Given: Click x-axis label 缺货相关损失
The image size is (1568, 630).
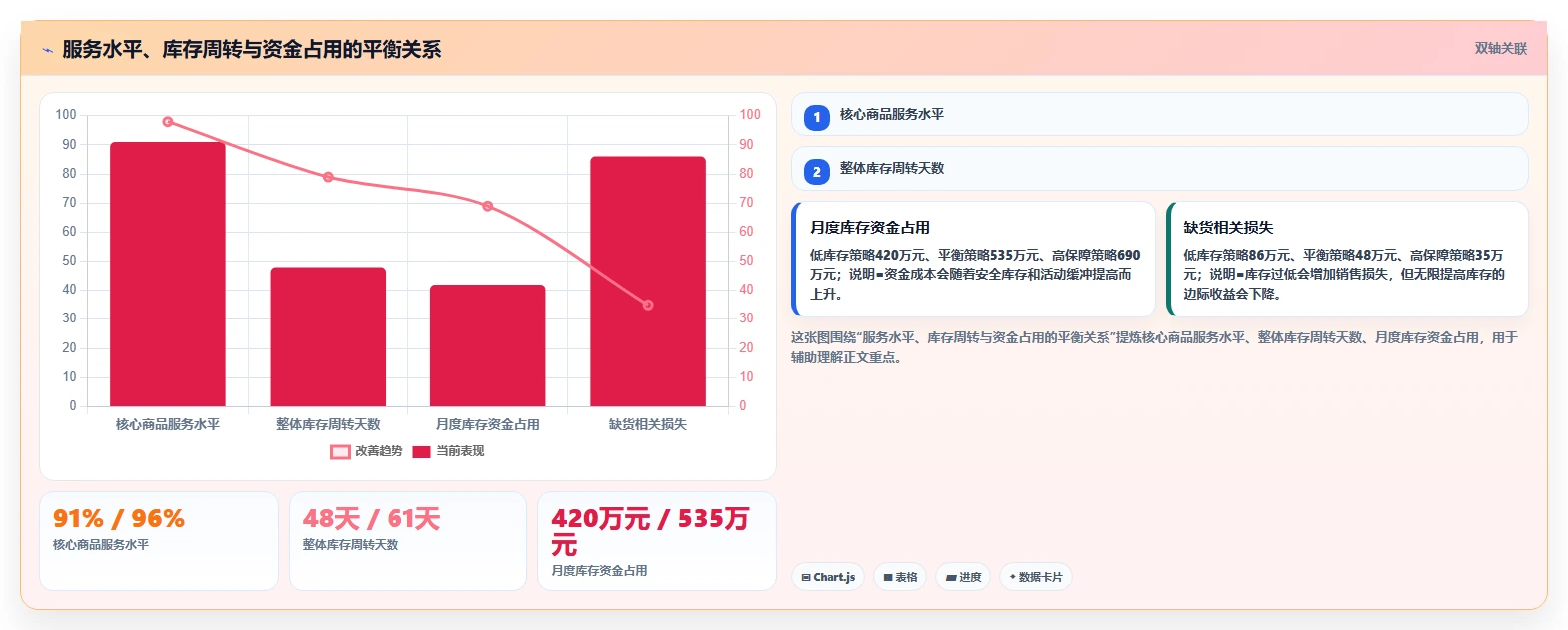Looking at the screenshot, I should (648, 424).
